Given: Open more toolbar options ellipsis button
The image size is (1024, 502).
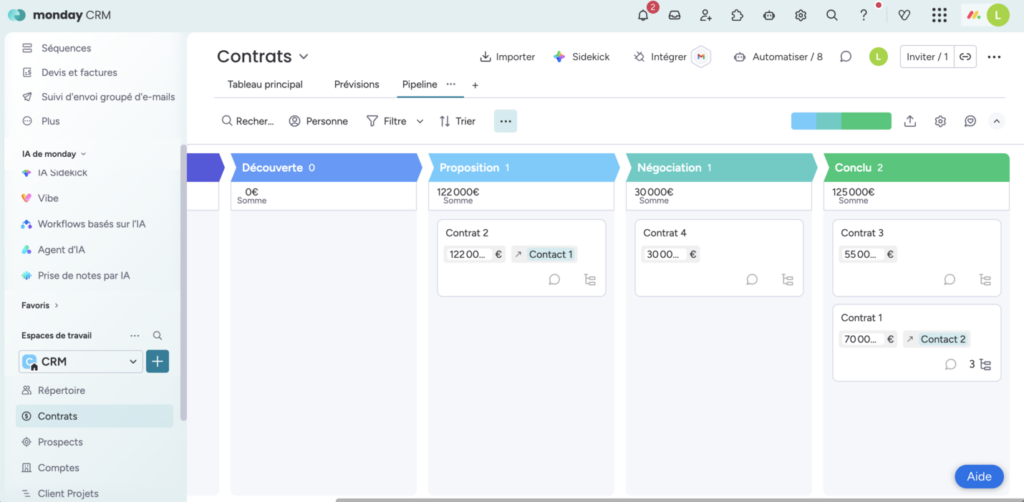Looking at the screenshot, I should tap(505, 121).
